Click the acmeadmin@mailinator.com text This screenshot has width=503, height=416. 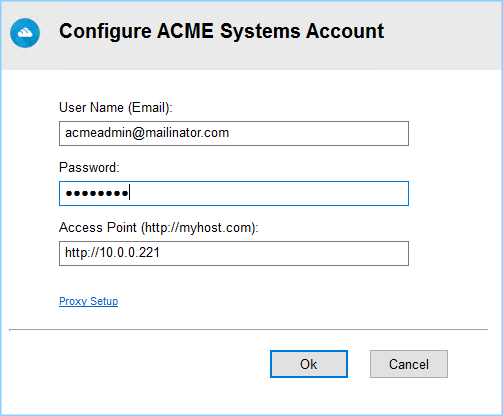point(147,133)
